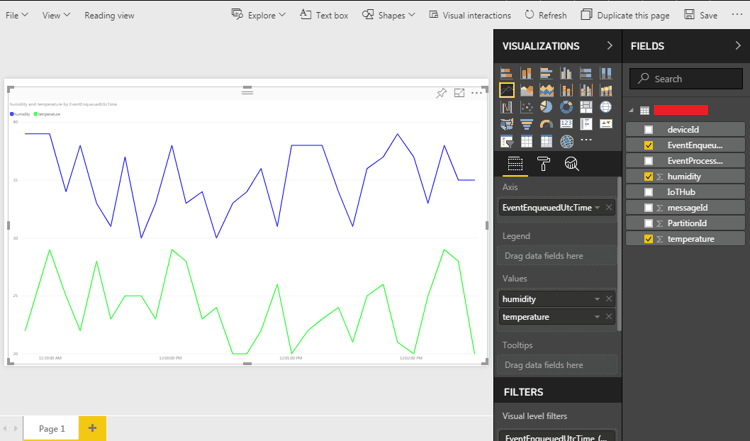Screen dimensions: 750x441
Task: Open the View menu
Action: [x=56, y=15]
